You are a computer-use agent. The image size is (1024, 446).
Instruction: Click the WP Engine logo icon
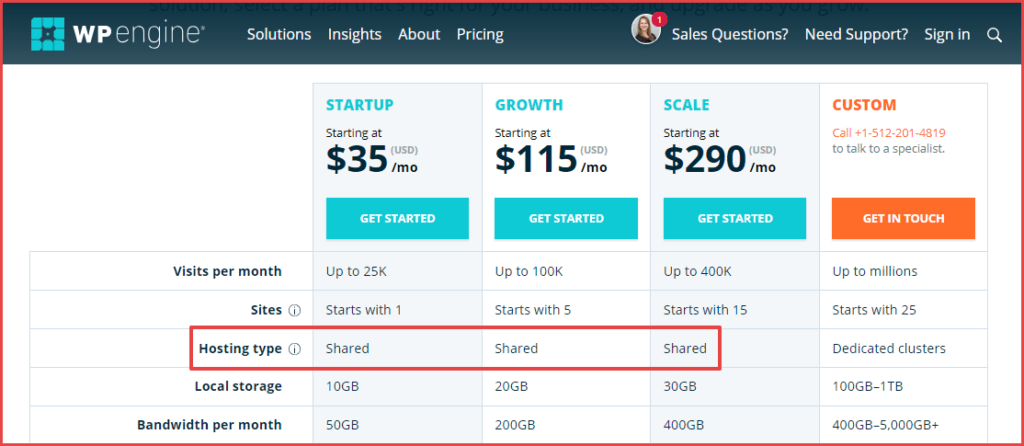[46, 34]
